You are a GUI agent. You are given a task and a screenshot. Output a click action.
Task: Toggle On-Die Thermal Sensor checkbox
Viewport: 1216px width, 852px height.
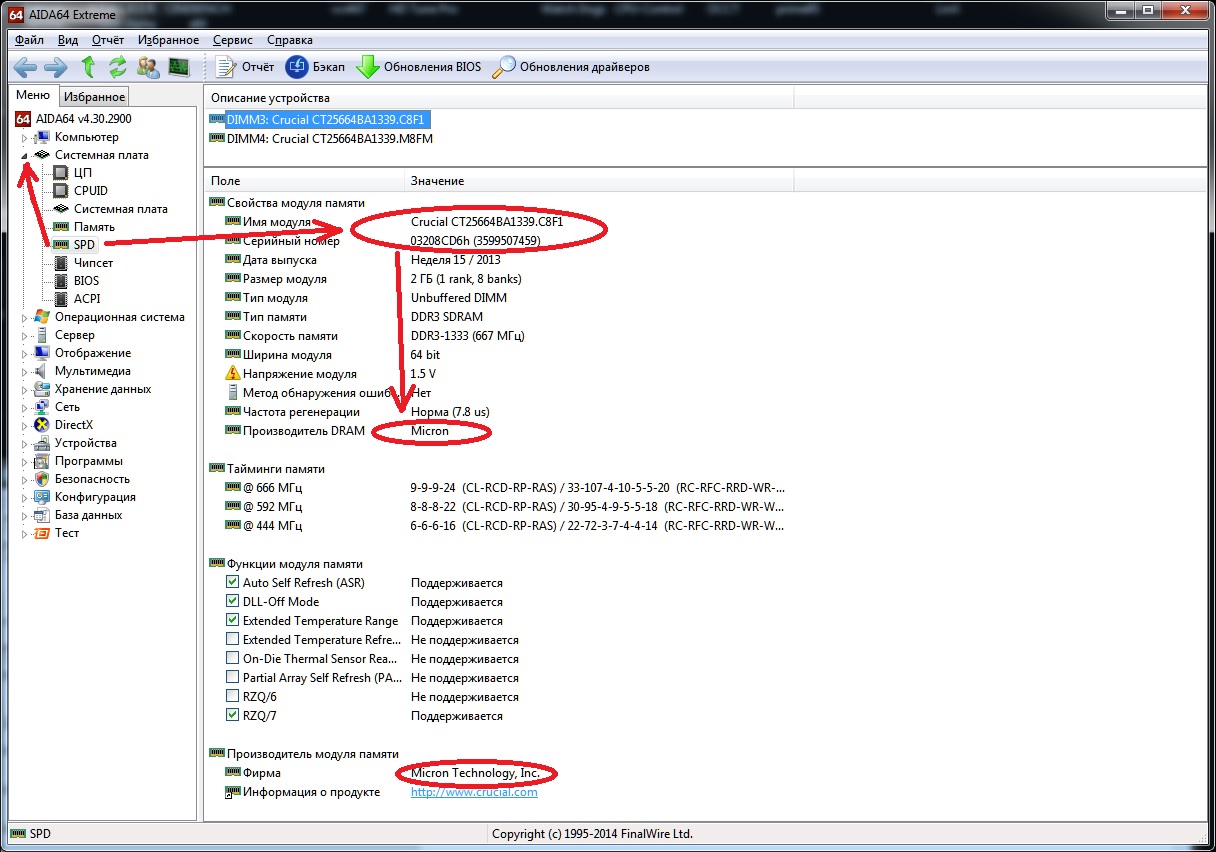(233, 659)
